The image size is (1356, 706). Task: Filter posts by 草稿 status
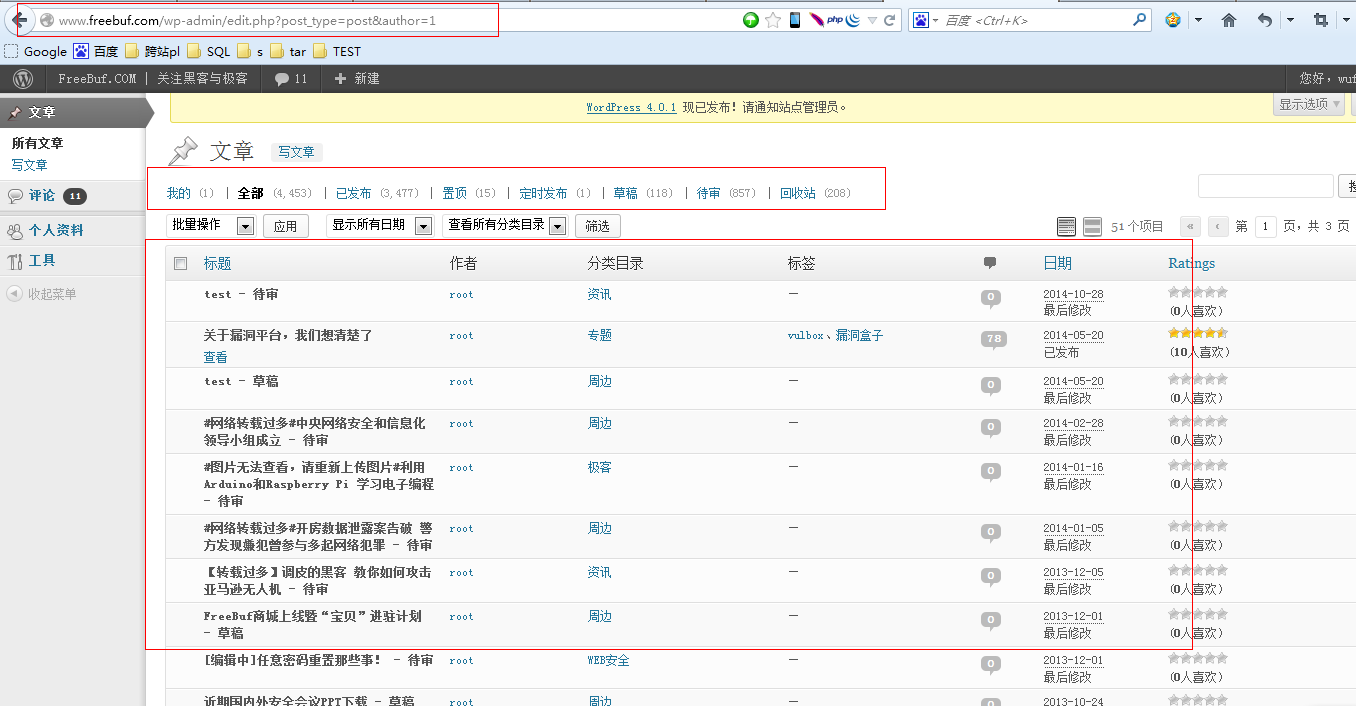(625, 193)
